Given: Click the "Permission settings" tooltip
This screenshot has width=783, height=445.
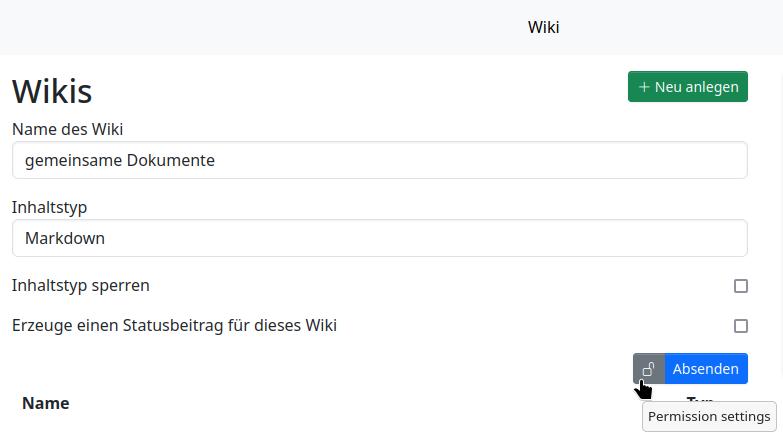Looking at the screenshot, I should coord(709,416).
